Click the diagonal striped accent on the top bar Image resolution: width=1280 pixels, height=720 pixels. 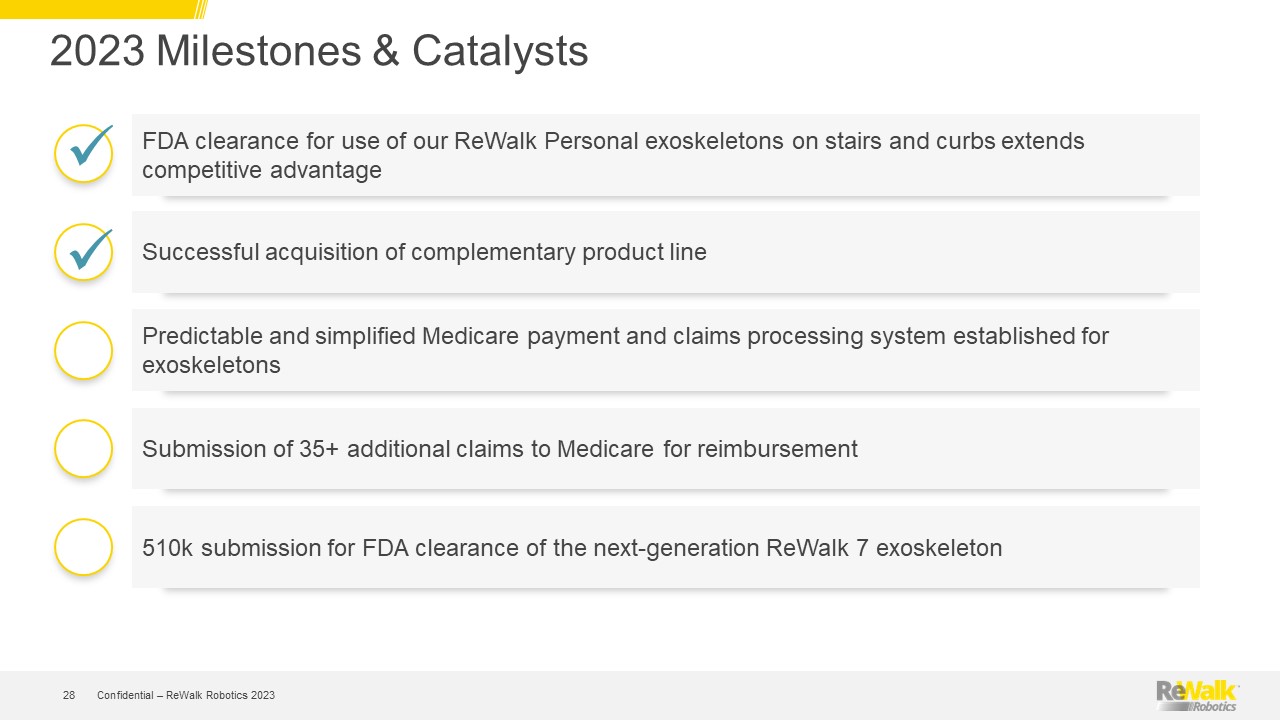[x=200, y=9]
